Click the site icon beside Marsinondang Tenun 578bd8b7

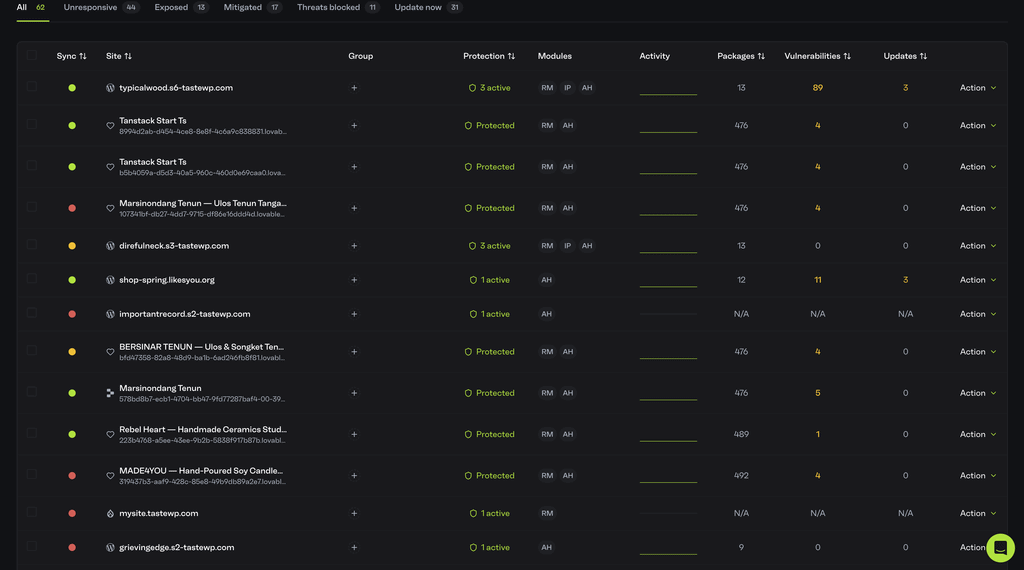click(110, 392)
